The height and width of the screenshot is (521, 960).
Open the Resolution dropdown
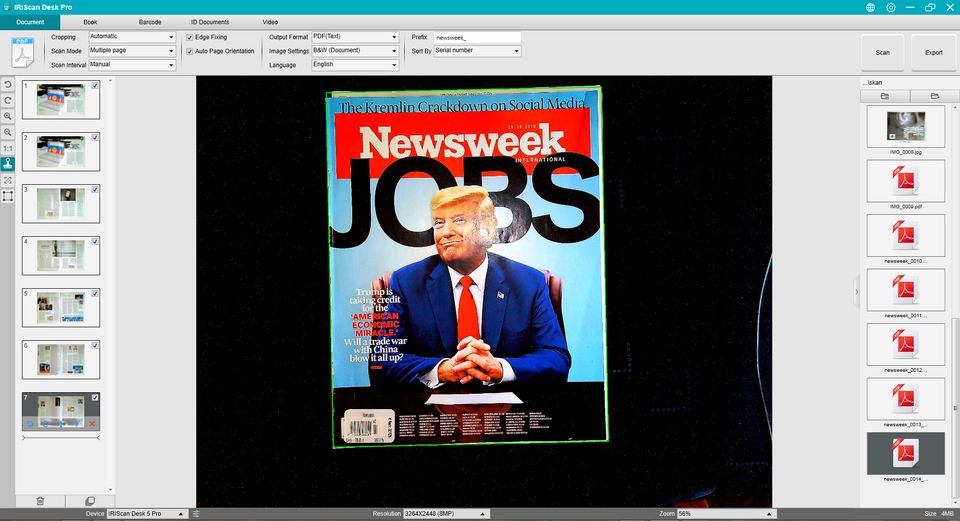(445, 514)
